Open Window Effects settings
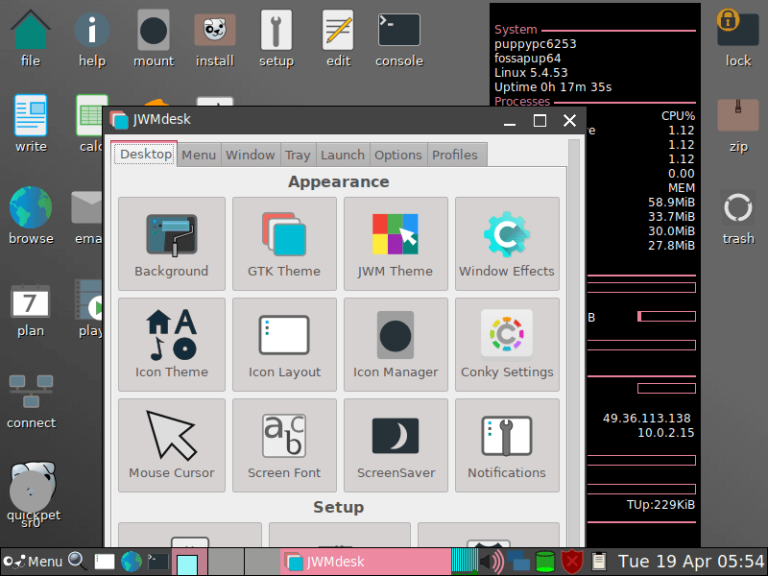 (506, 244)
